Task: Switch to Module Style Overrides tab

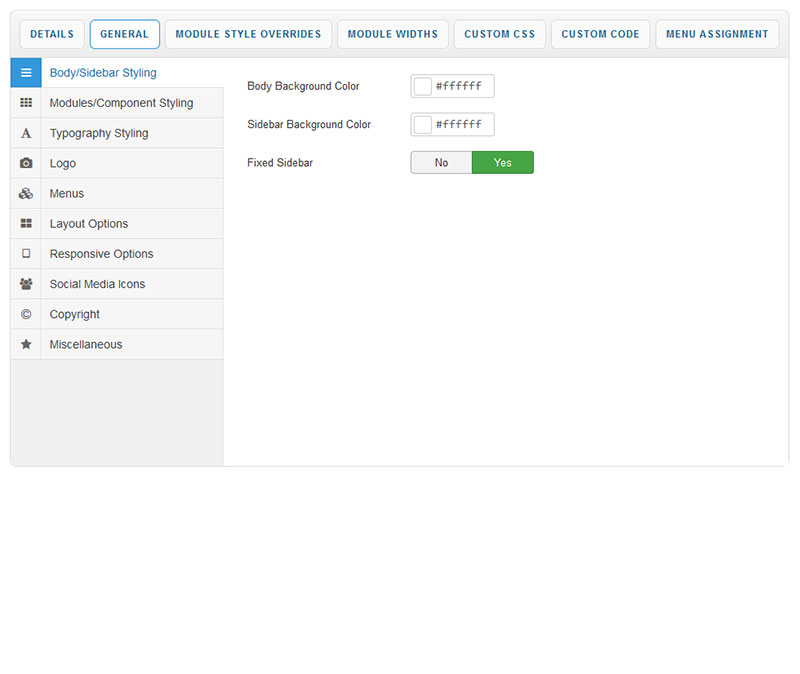Action: click(x=248, y=34)
